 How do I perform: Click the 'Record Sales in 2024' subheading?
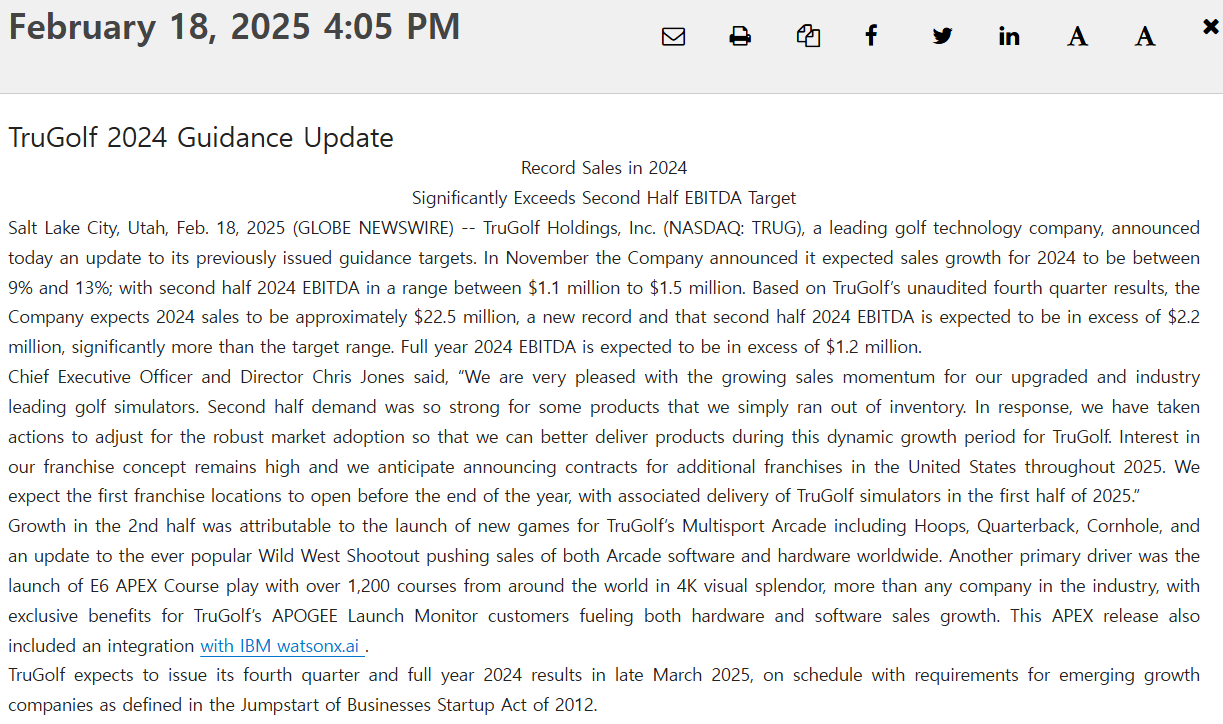coord(604,168)
